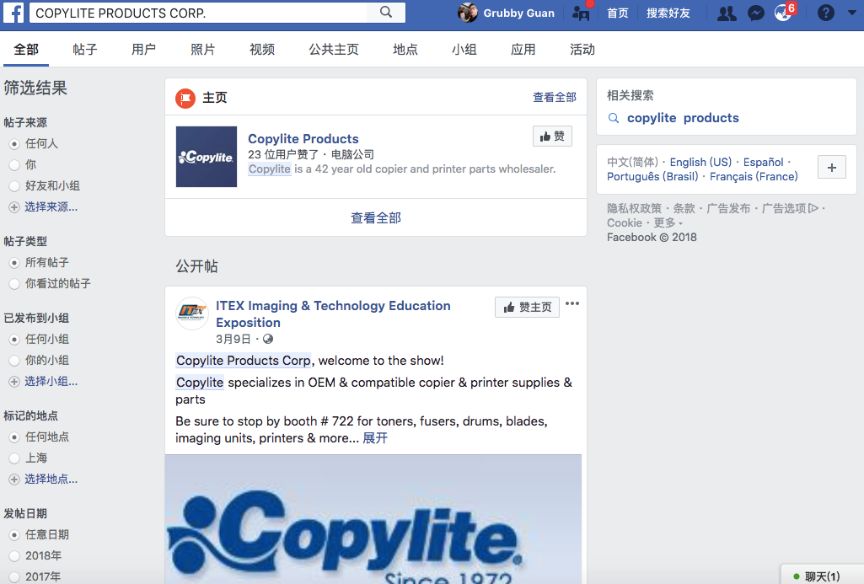Select the 任何人 radio button
The width and height of the screenshot is (864, 584).
tap(14, 144)
